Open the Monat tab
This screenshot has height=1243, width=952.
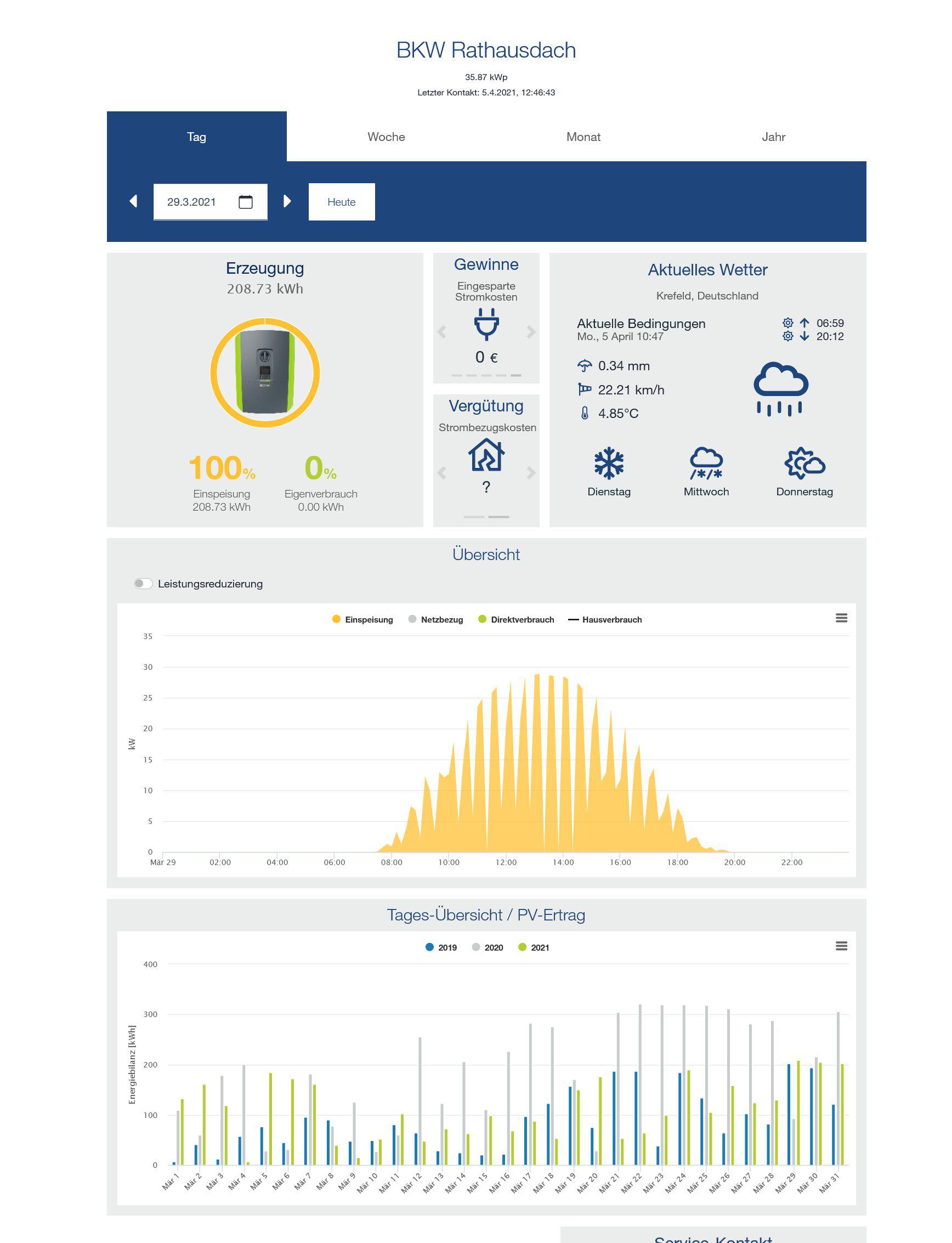(583, 137)
